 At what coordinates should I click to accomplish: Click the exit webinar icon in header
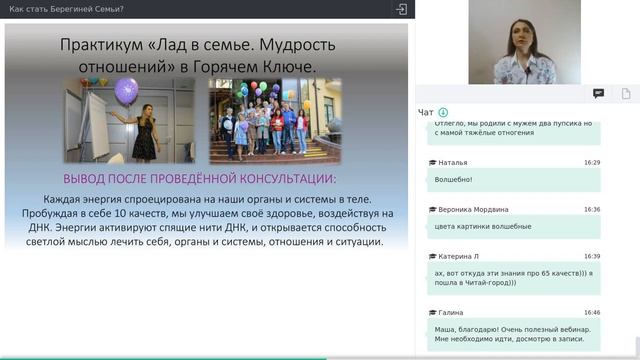[x=401, y=9]
